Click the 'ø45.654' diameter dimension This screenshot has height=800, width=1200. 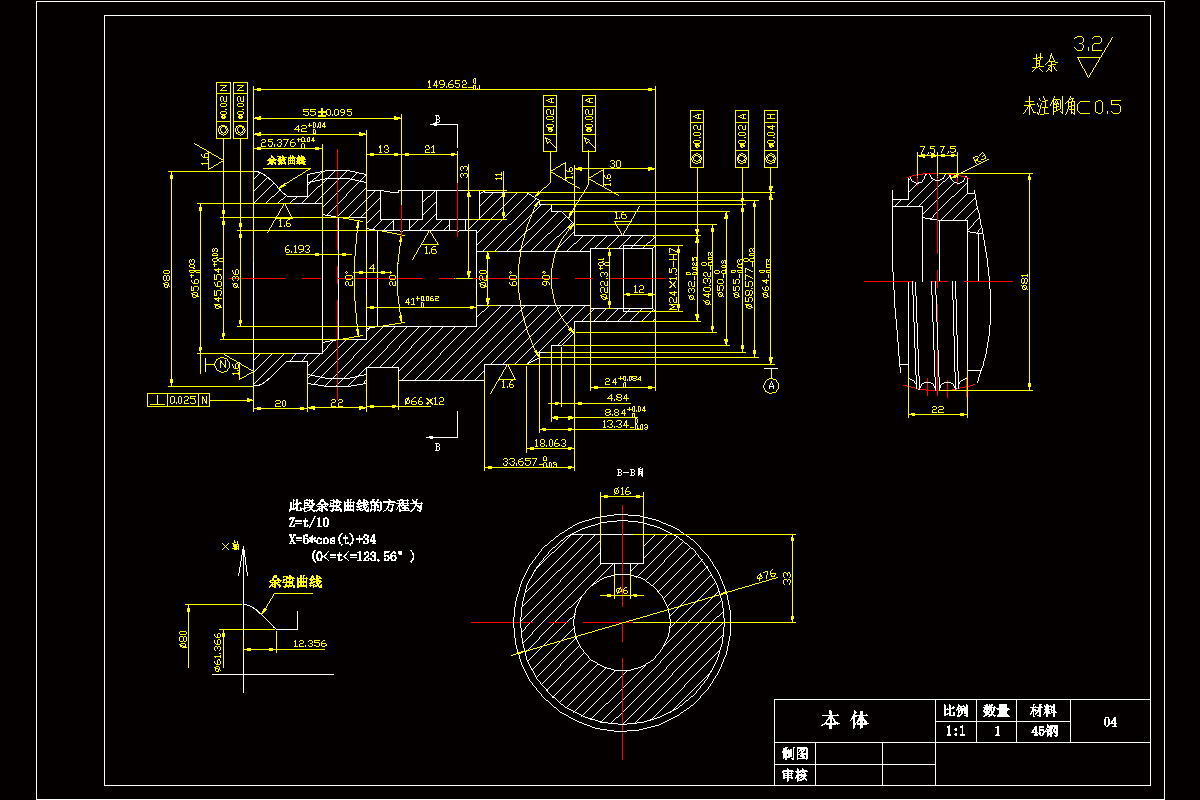click(x=217, y=278)
